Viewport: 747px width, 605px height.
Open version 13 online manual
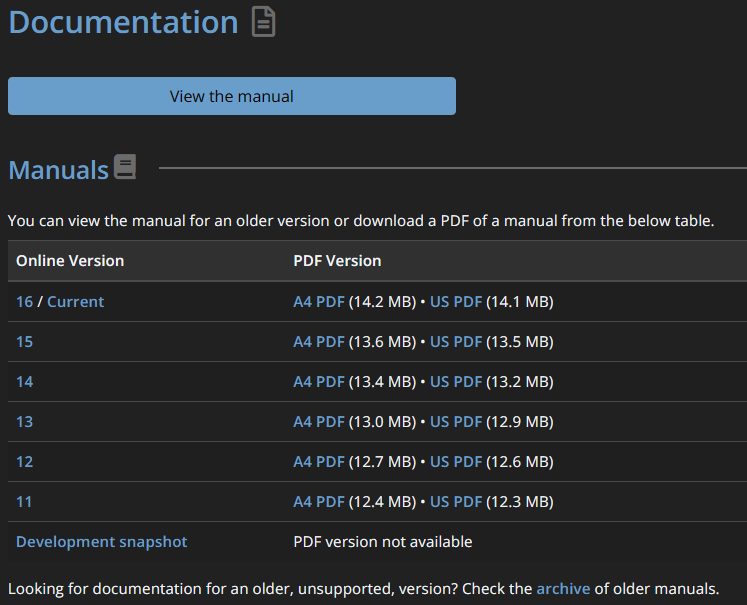[x=24, y=421]
